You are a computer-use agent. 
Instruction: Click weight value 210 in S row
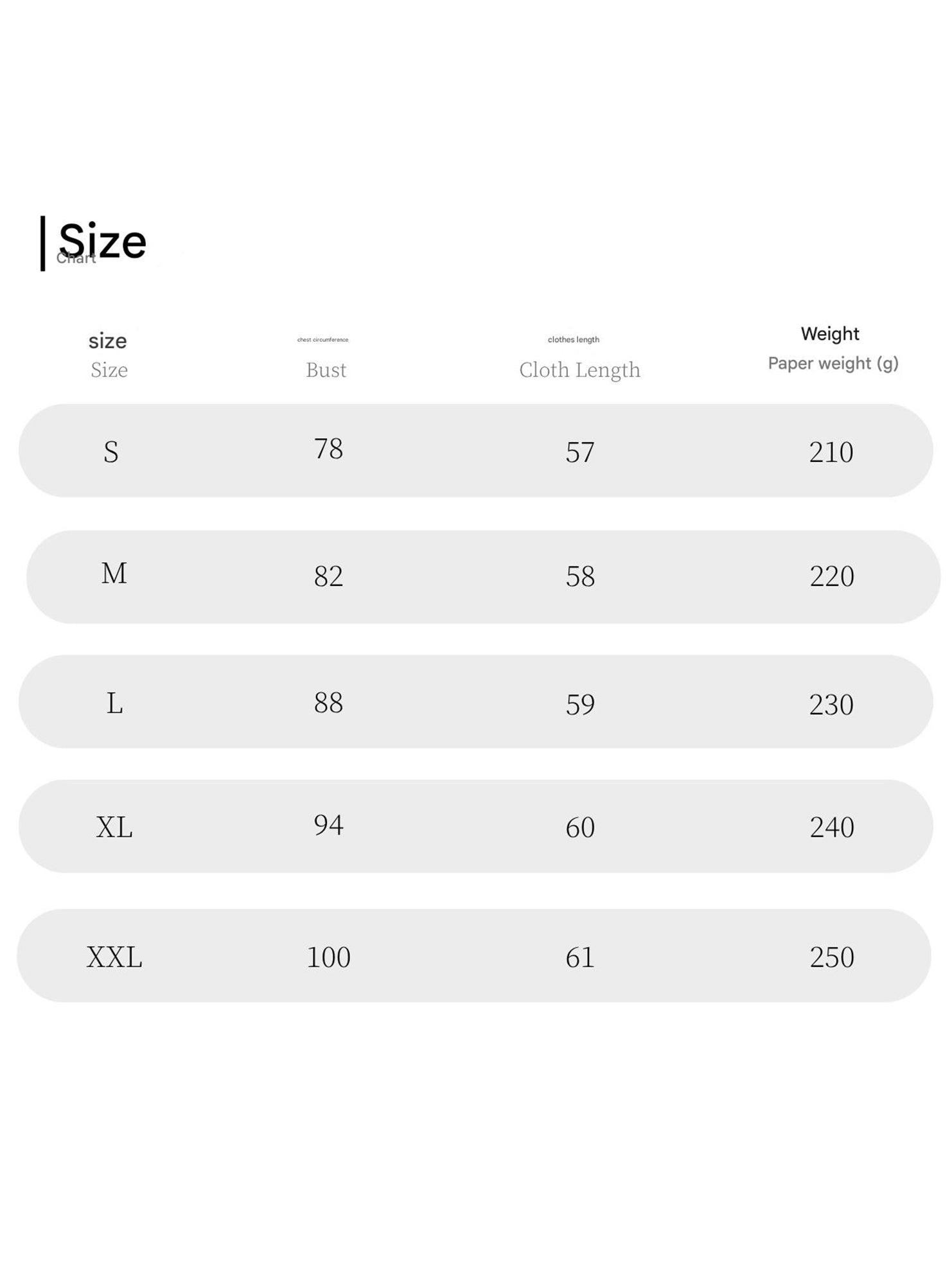click(x=831, y=452)
